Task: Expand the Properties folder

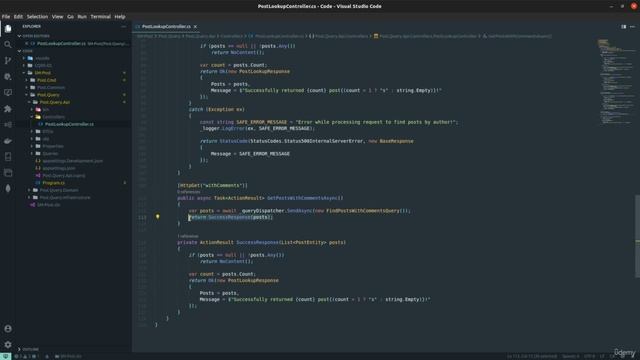Action: [53, 146]
